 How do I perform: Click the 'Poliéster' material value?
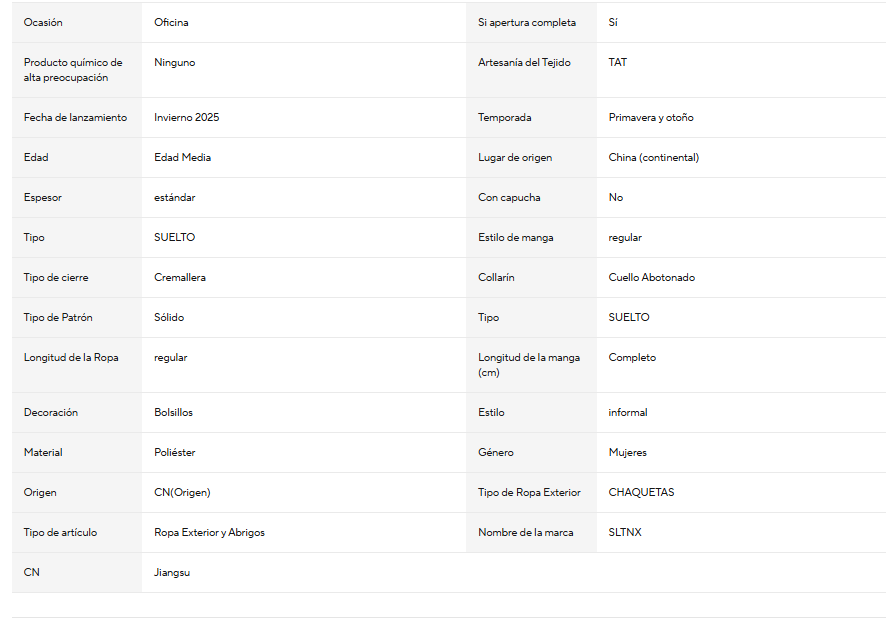pos(175,452)
